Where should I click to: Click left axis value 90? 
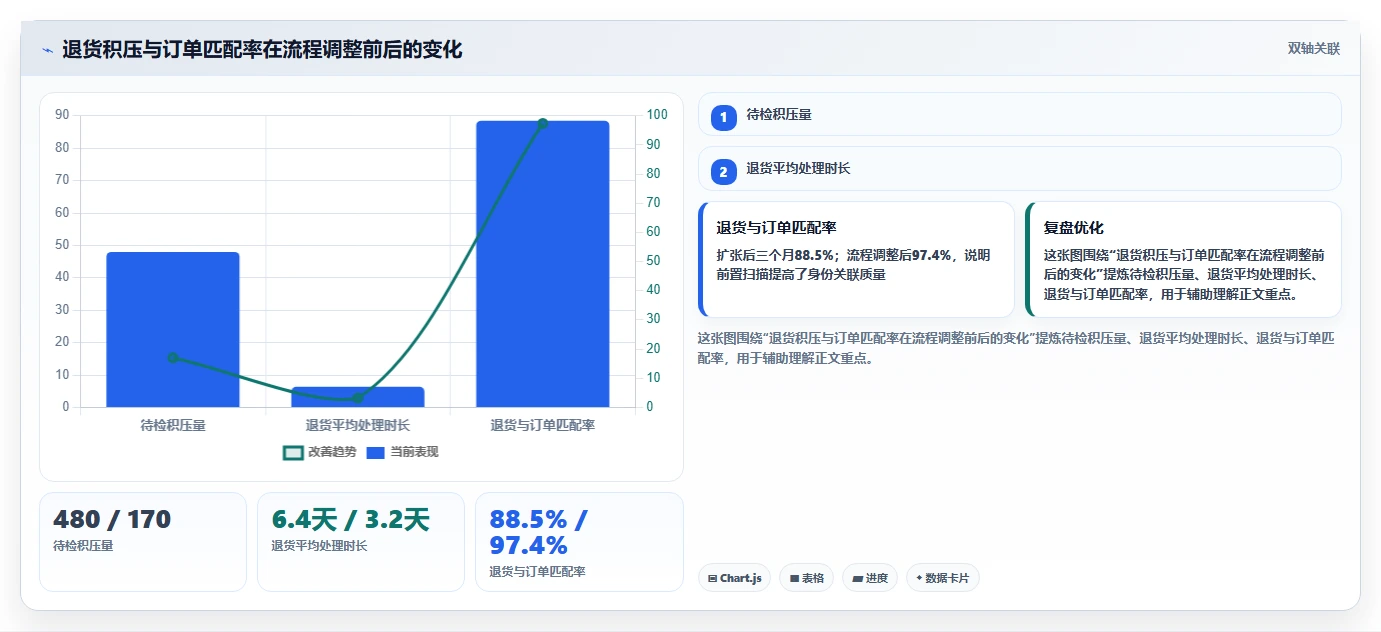click(x=62, y=115)
